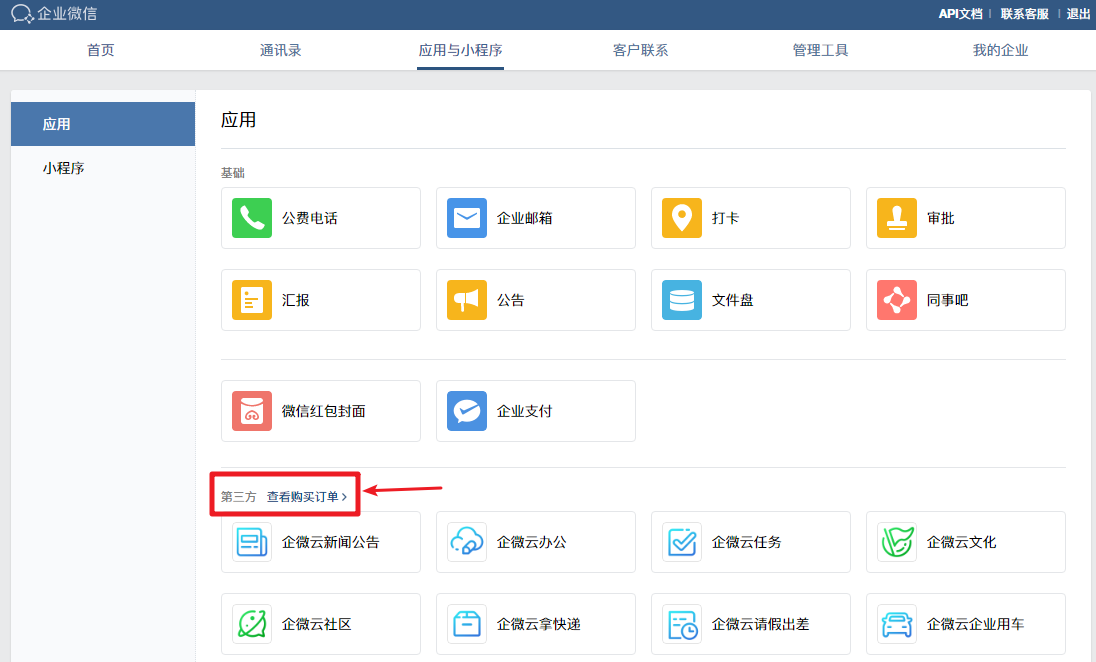Select 应用 in the left sidebar
This screenshot has width=1096, height=662.
click(103, 124)
